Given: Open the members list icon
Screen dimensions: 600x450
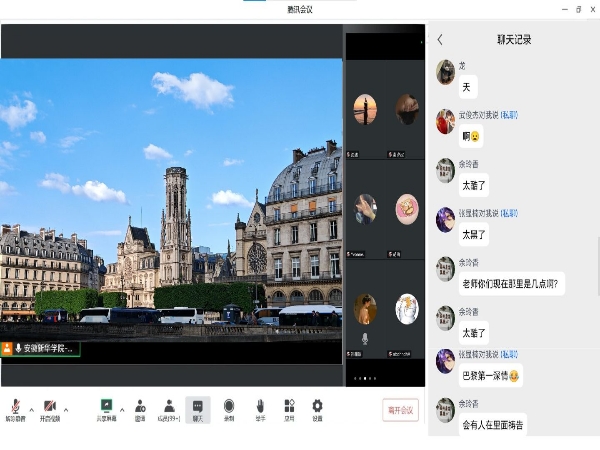Looking at the screenshot, I should 169,406.
